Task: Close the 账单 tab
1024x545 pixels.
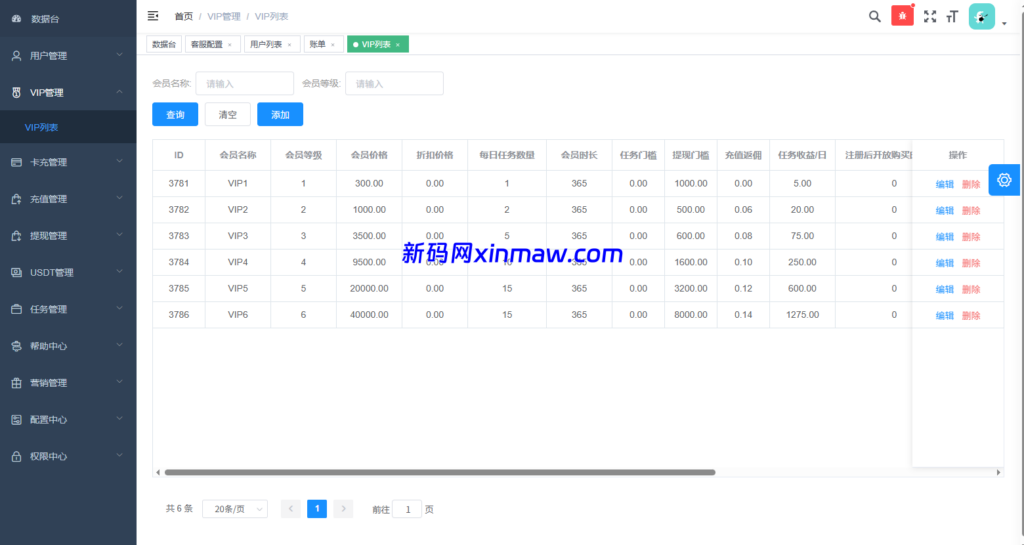Action: pos(332,44)
